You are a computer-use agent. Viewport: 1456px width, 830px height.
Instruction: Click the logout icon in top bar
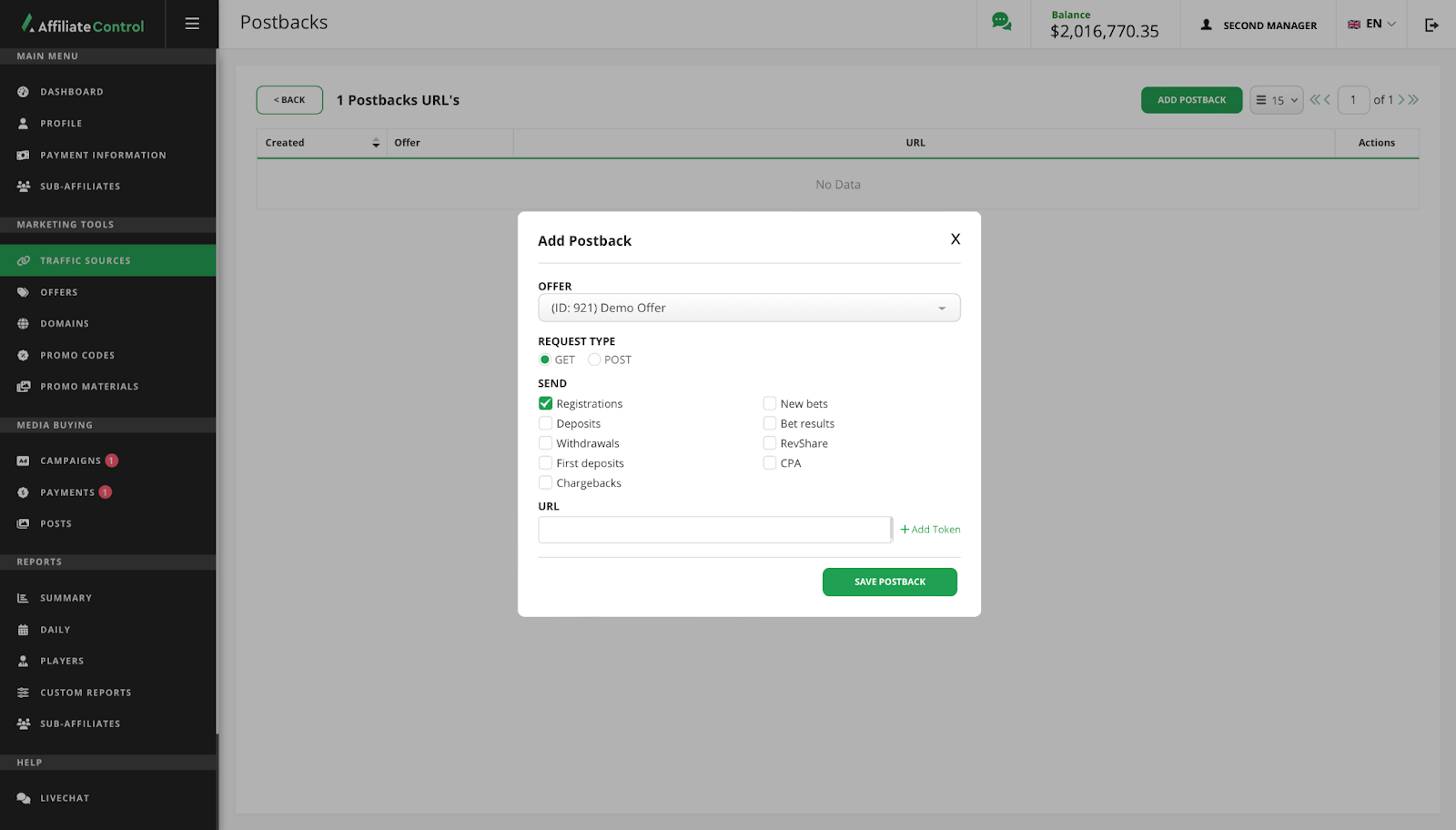[x=1431, y=25]
